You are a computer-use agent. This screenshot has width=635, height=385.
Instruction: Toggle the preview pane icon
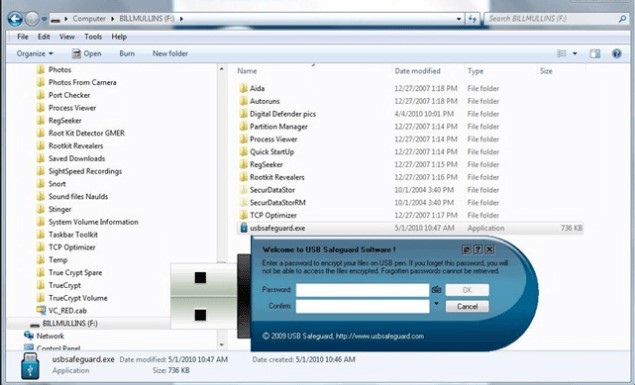tap(595, 53)
